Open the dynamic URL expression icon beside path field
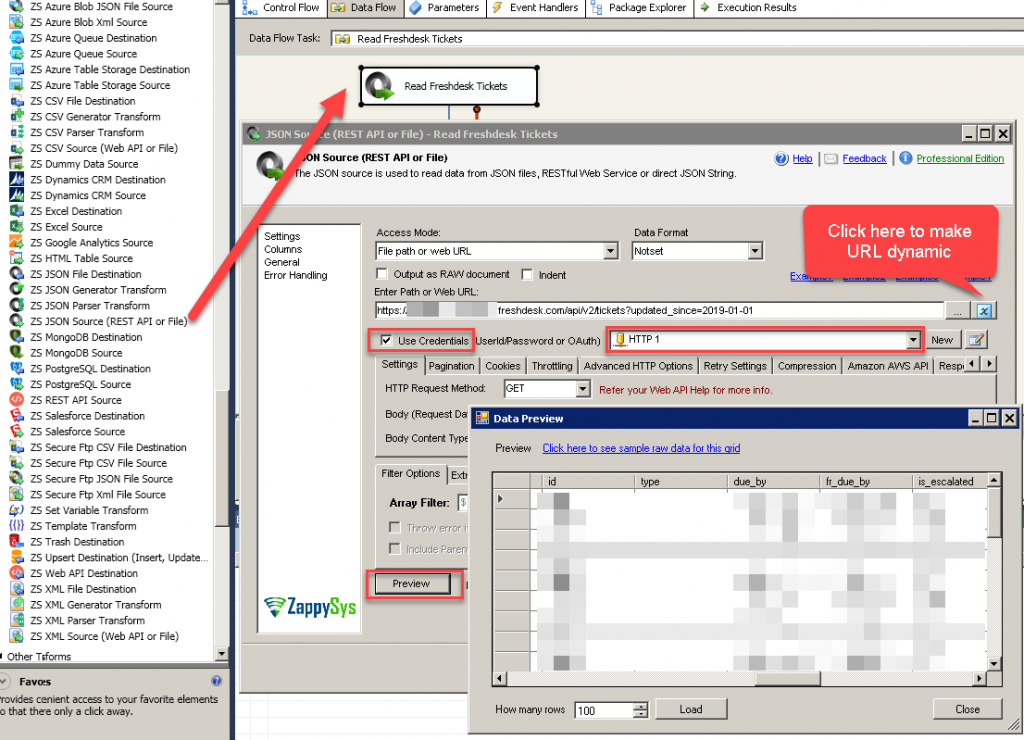The image size is (1024, 740). click(x=982, y=310)
